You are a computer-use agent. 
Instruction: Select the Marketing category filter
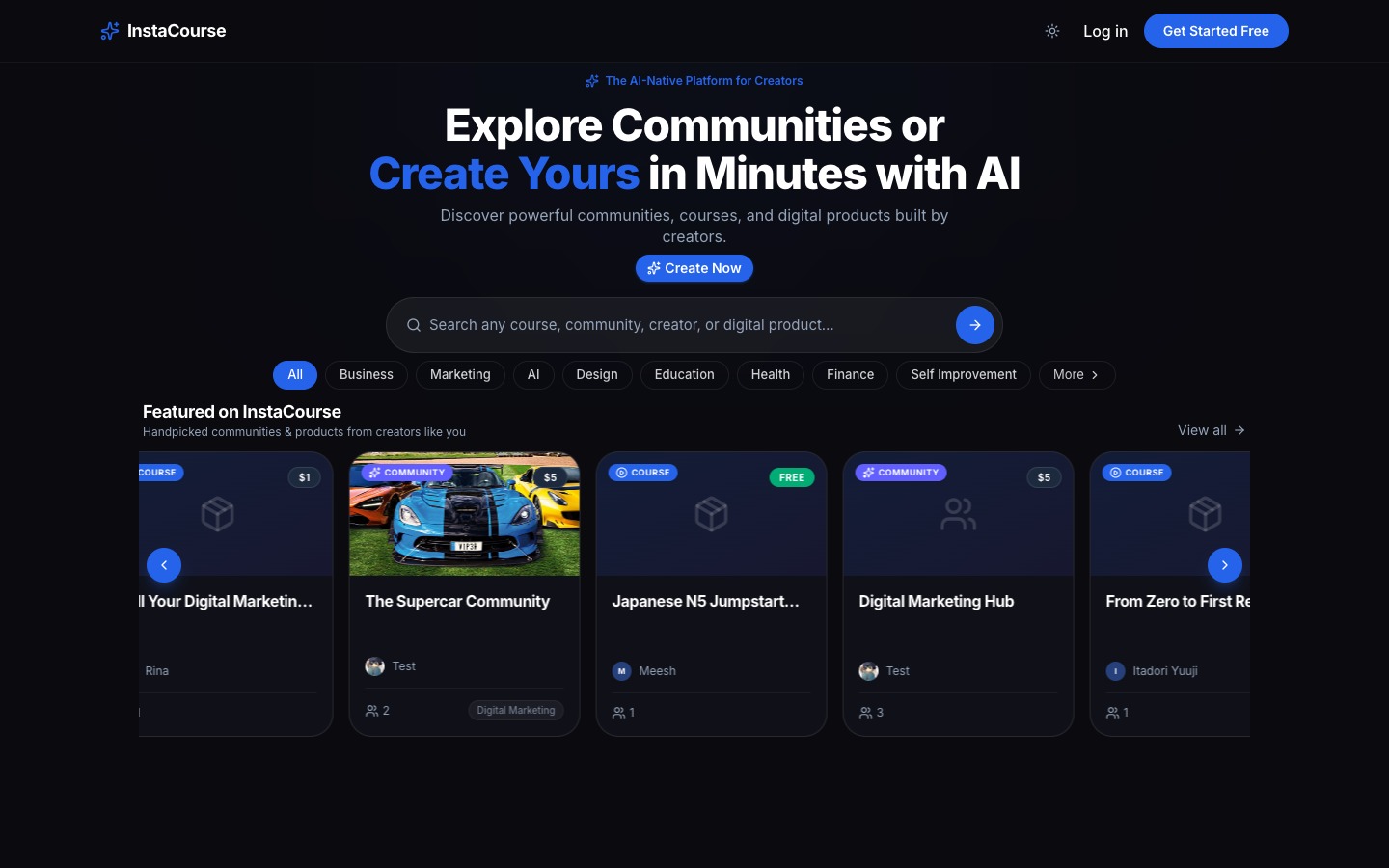pyautogui.click(x=460, y=374)
